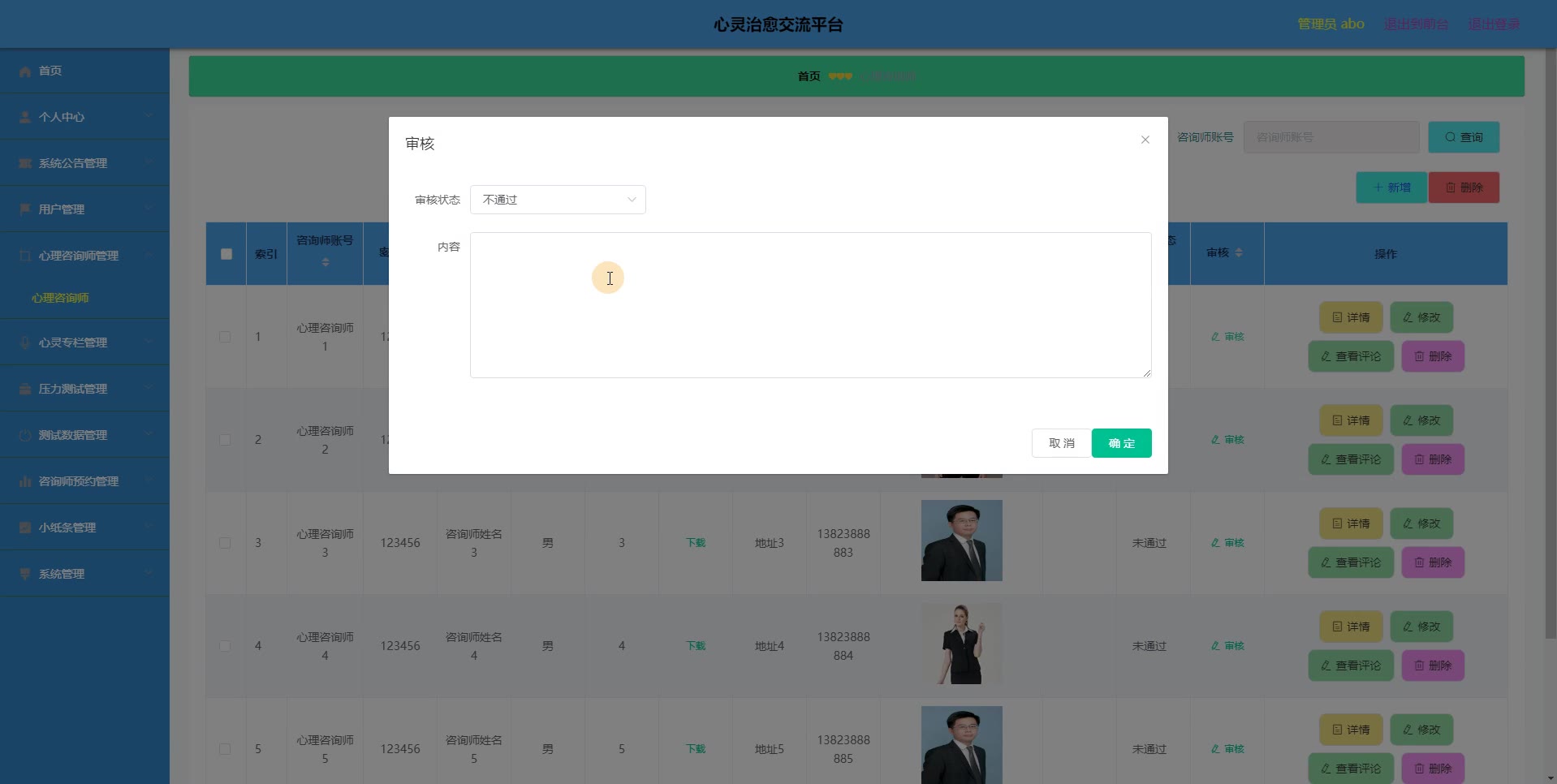Click the 下载 link in row 5
The width and height of the screenshot is (1557, 784).
696,749
